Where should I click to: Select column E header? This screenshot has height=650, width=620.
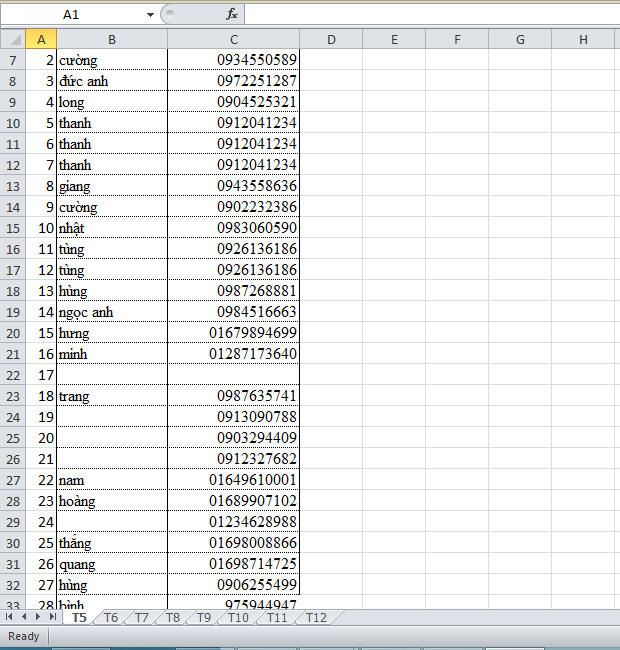(x=394, y=39)
